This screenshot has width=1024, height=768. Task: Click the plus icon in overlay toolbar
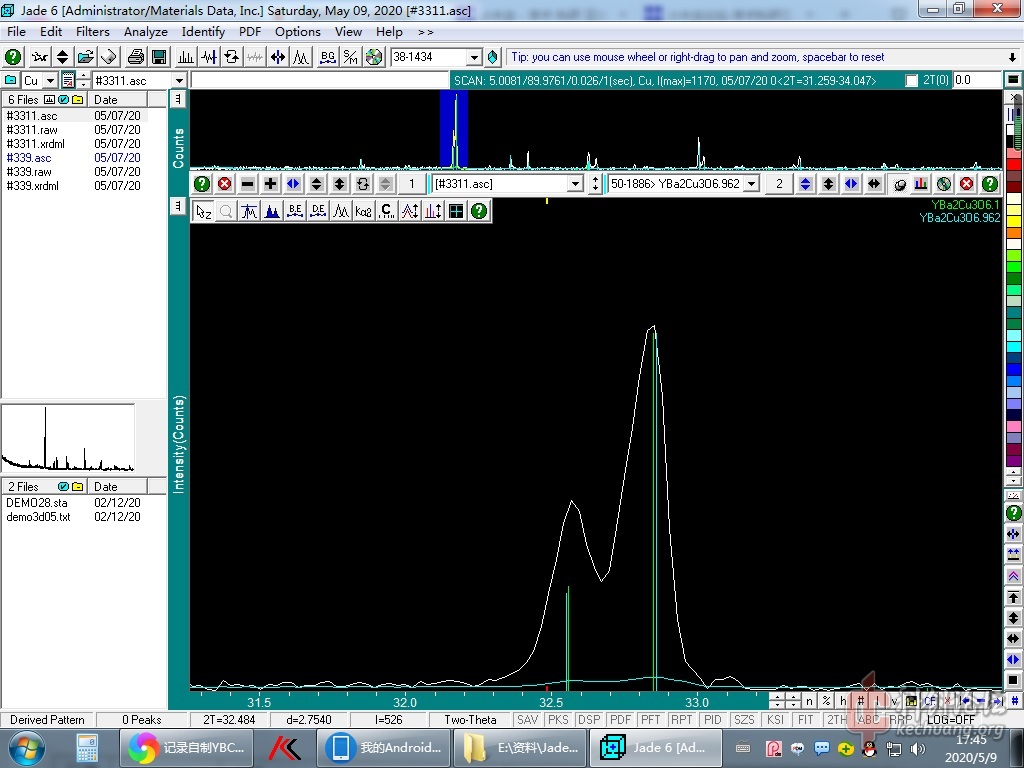270,184
